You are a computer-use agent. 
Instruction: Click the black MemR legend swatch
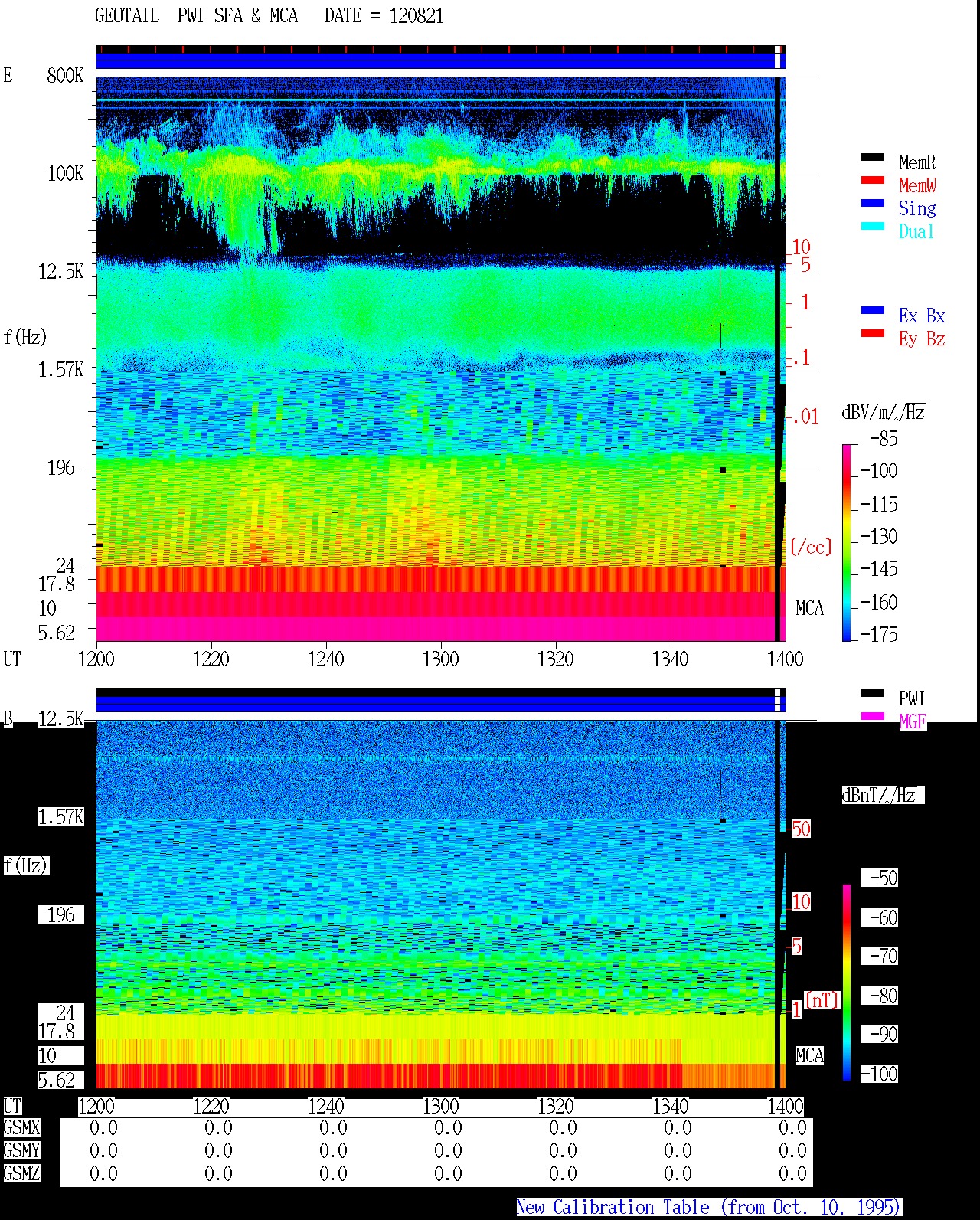(872, 157)
